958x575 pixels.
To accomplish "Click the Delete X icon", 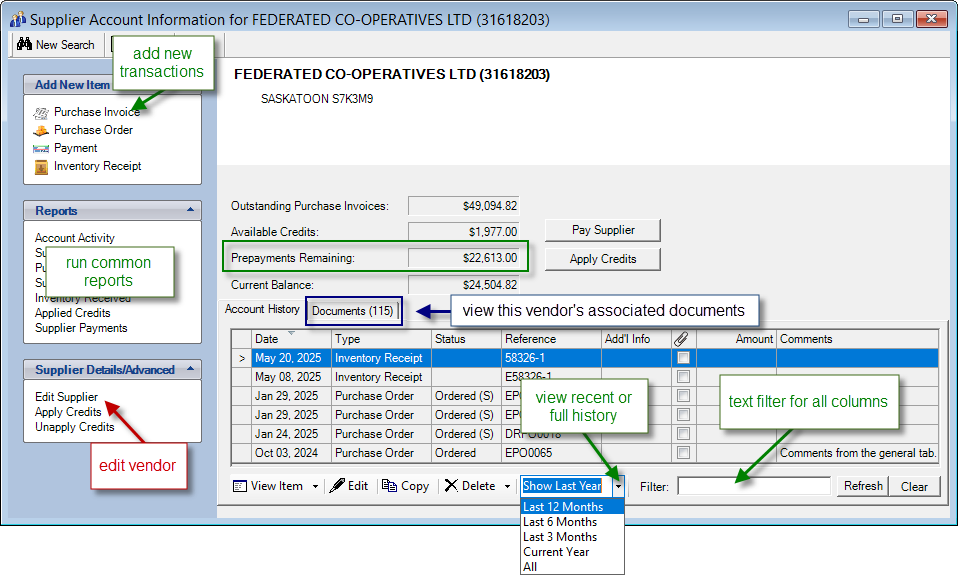I will [451, 486].
